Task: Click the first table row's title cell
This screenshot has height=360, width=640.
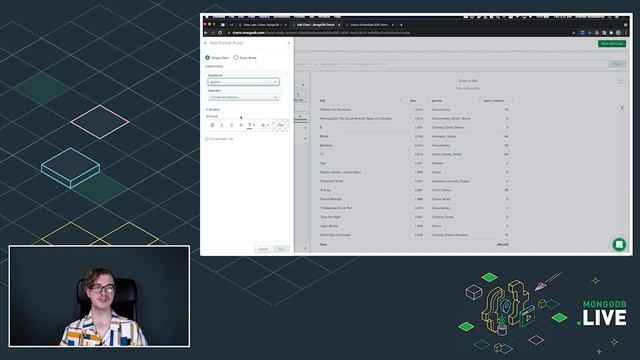Action: click(x=336, y=109)
